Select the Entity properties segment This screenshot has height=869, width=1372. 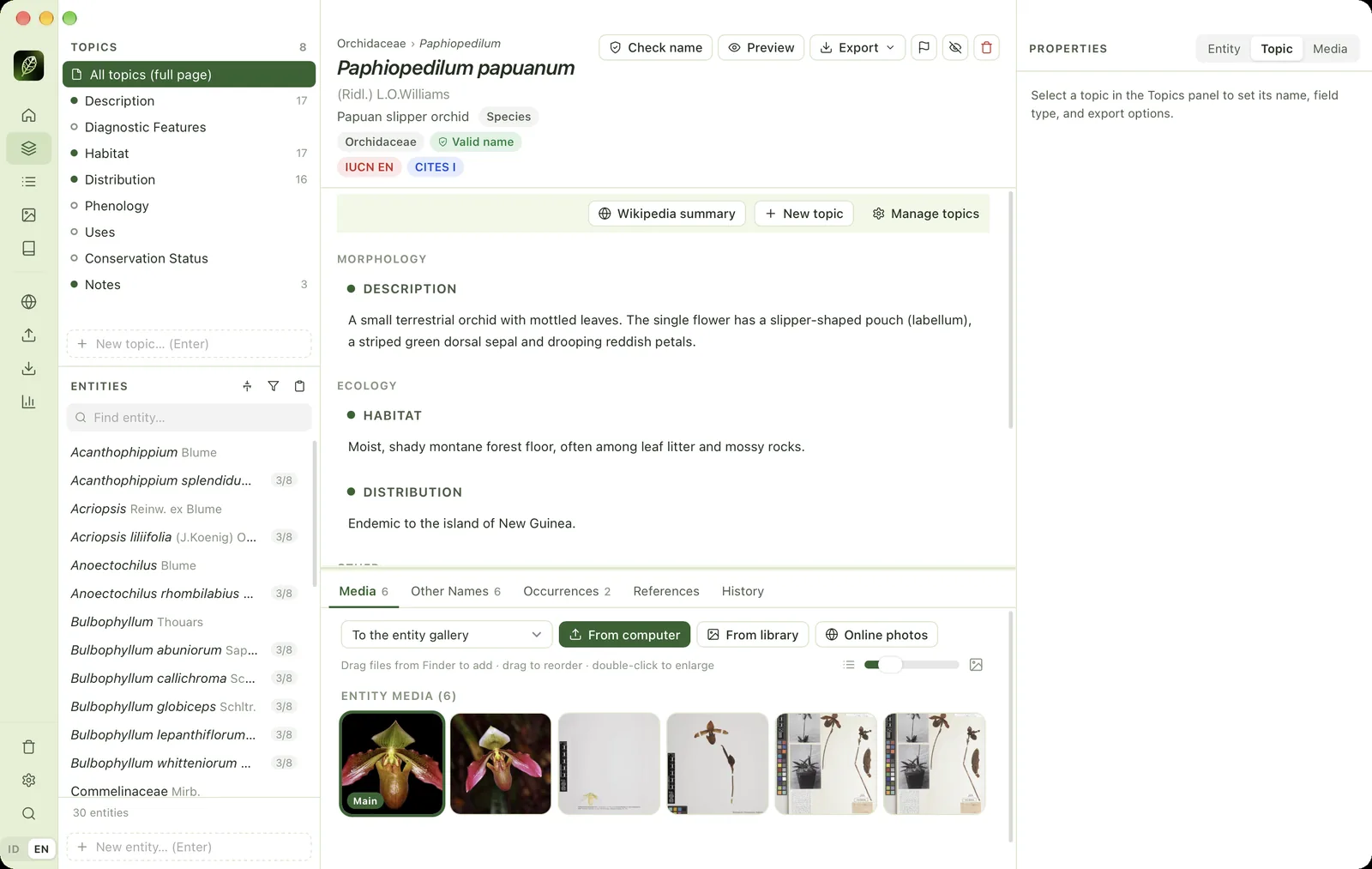click(1224, 49)
